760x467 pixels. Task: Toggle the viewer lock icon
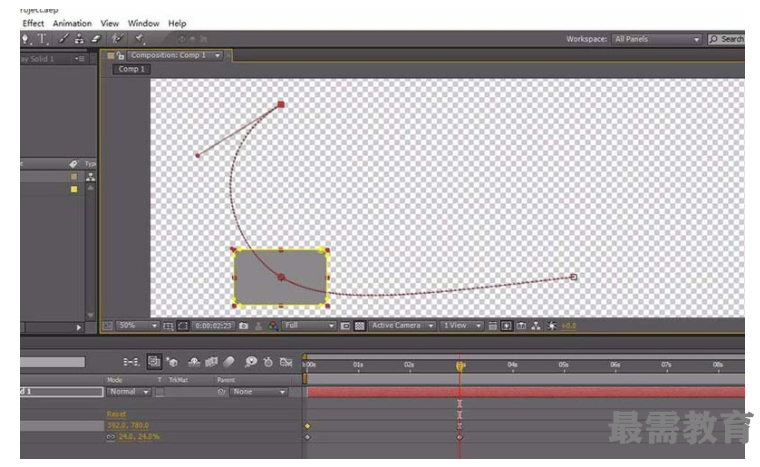[x=120, y=56]
